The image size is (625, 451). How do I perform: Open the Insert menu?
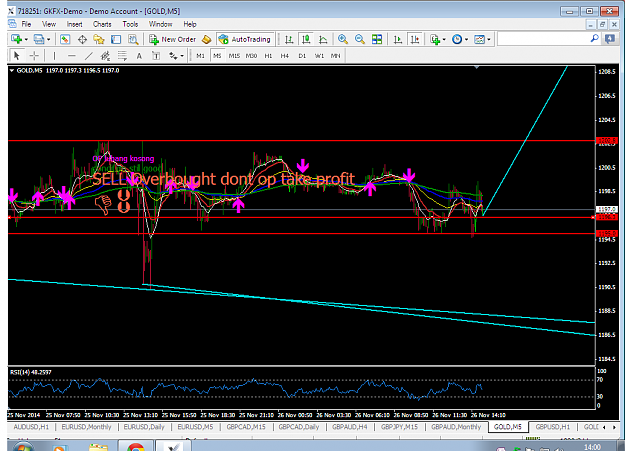pyautogui.click(x=75, y=24)
